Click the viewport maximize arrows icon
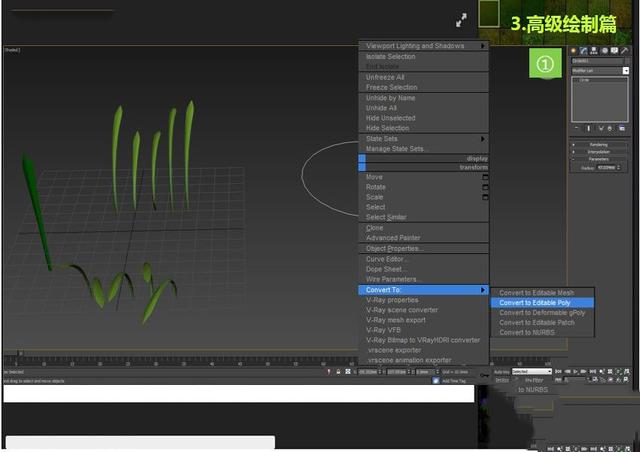The height and width of the screenshot is (452, 640). tap(461, 19)
